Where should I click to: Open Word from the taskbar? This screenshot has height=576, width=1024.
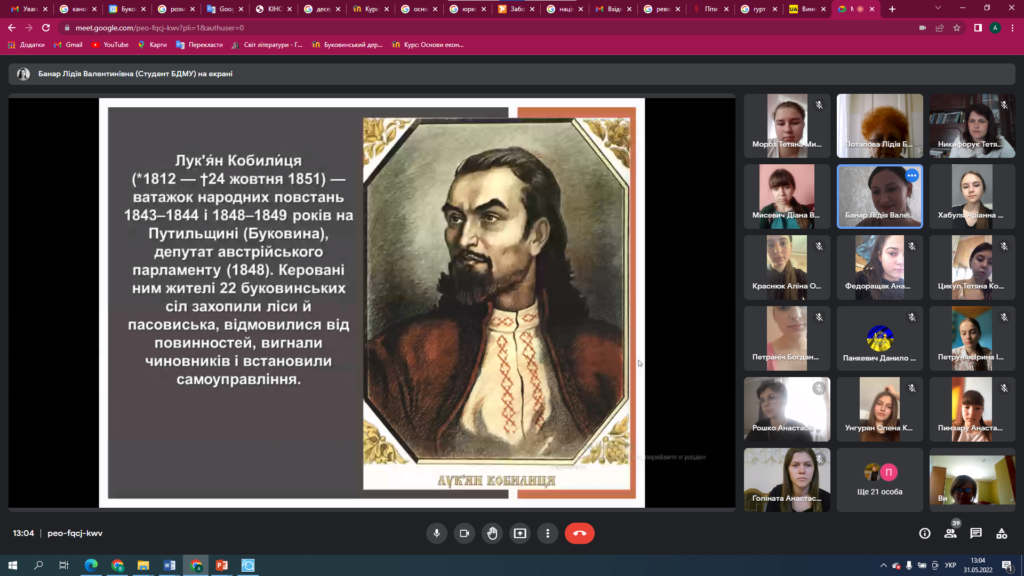point(169,566)
